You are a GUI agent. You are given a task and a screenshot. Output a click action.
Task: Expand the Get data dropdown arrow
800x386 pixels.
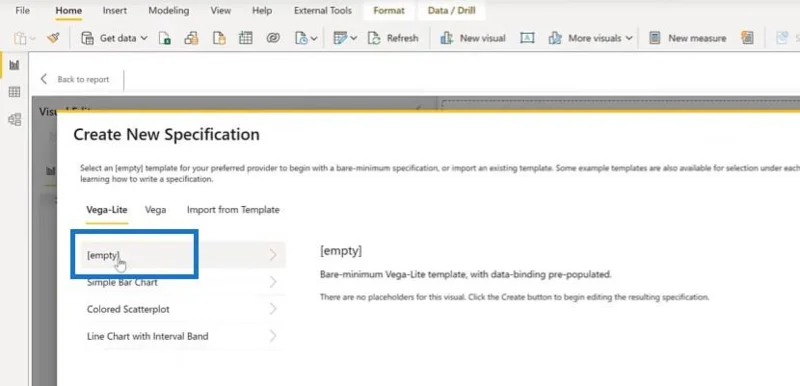pyautogui.click(x=144, y=38)
